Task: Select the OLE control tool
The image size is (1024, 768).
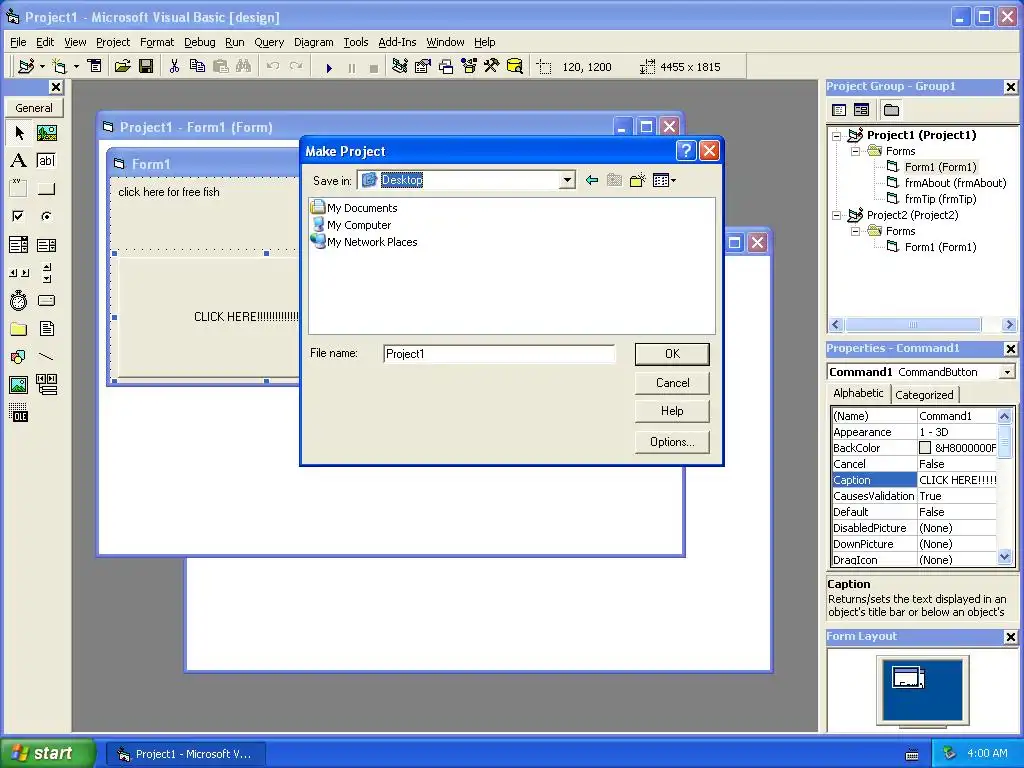Action: [19, 413]
